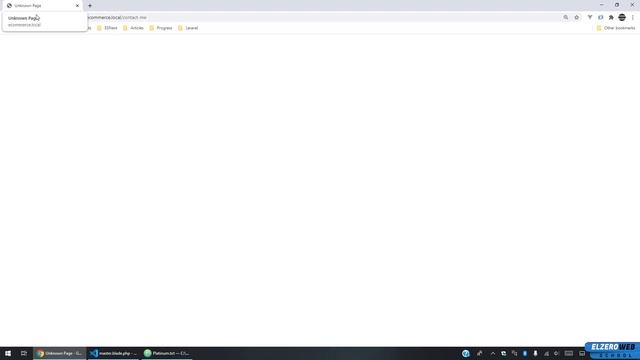Select the Unknown Page browser tab

coord(42,6)
